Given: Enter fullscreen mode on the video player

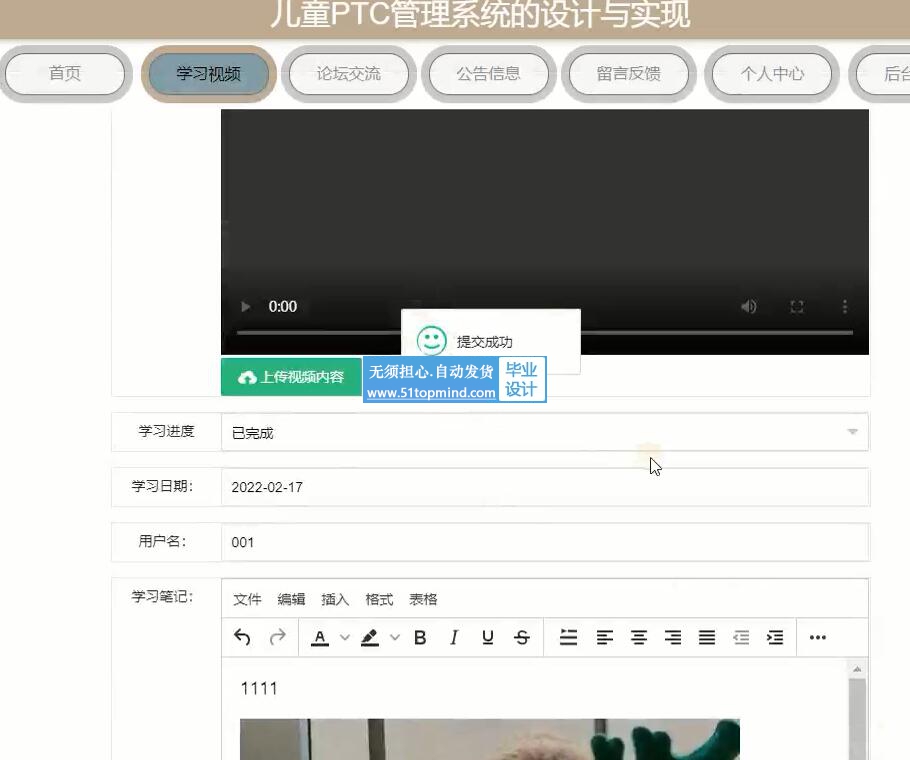Looking at the screenshot, I should 797,306.
